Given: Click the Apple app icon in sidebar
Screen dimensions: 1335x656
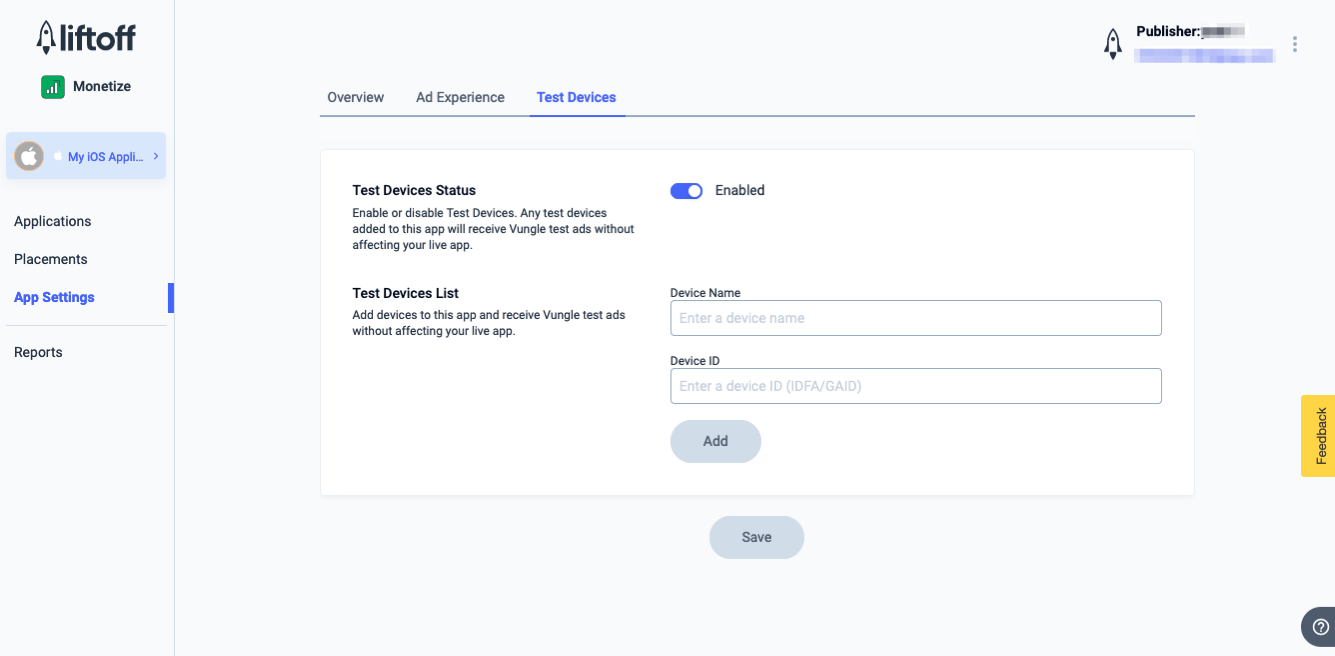Looking at the screenshot, I should point(29,156).
